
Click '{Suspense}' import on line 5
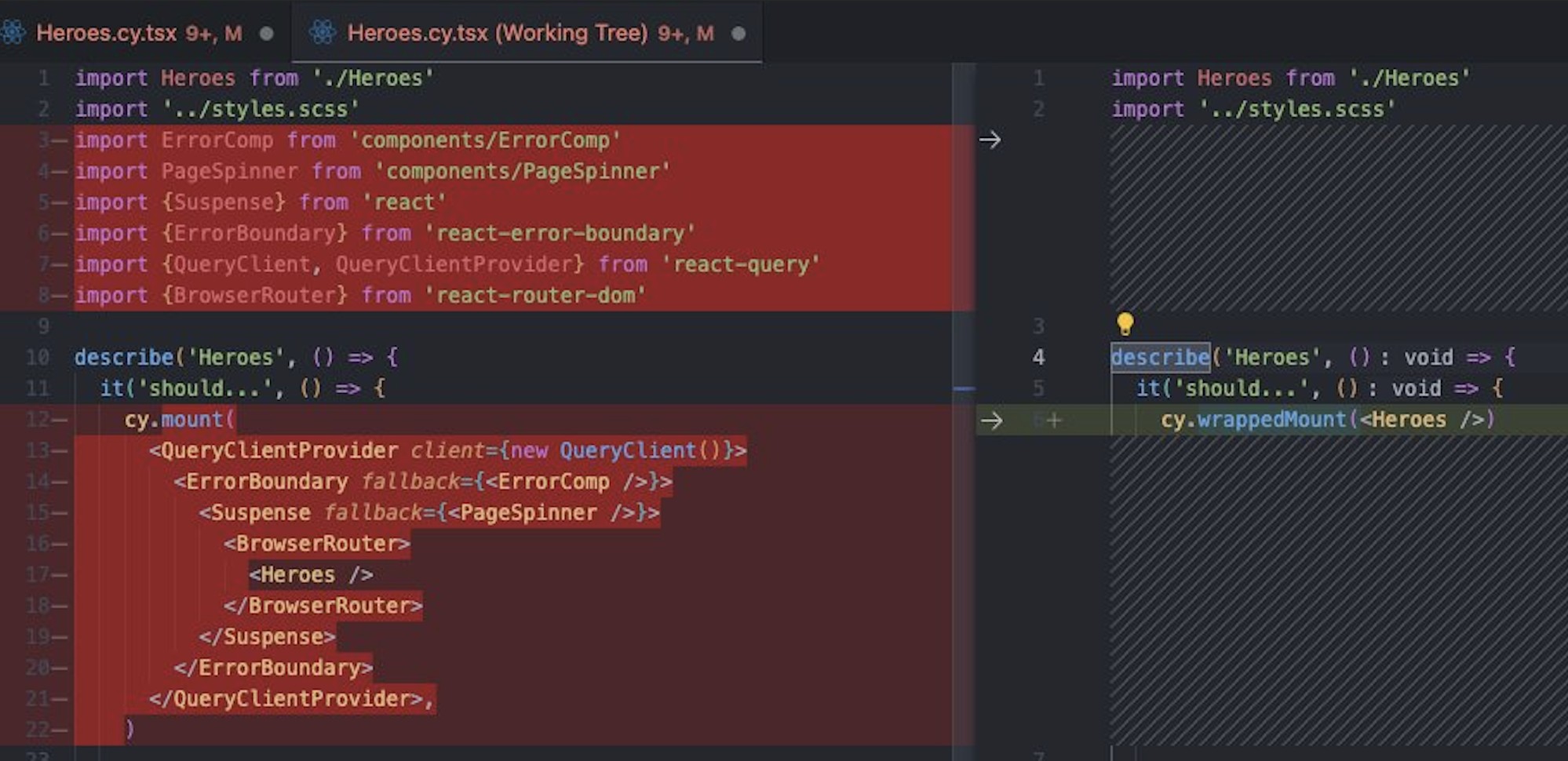pyautogui.click(x=224, y=202)
